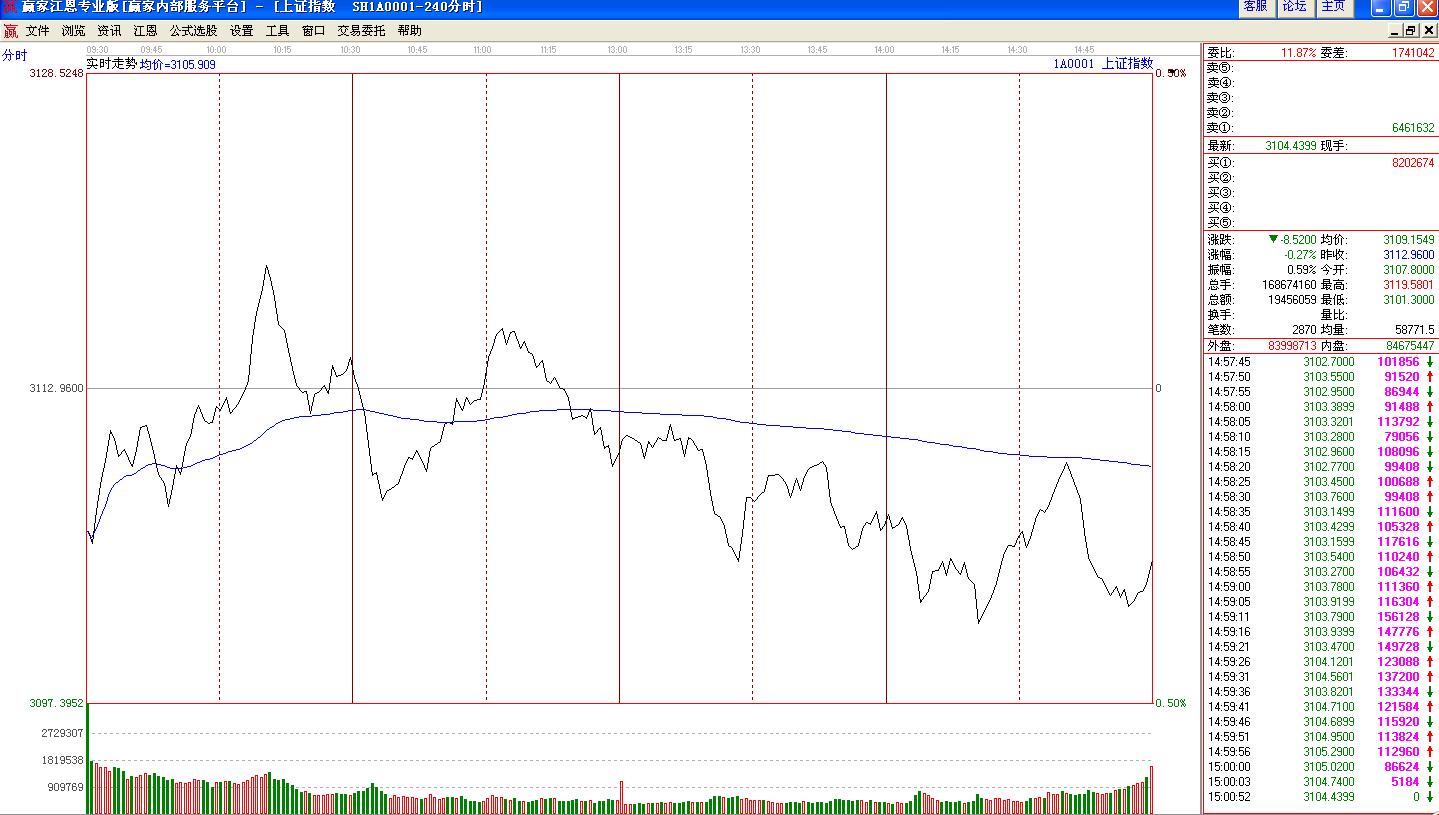Screen dimensions: 1439x815
Task: Open the 文件 menu
Action: (37, 31)
